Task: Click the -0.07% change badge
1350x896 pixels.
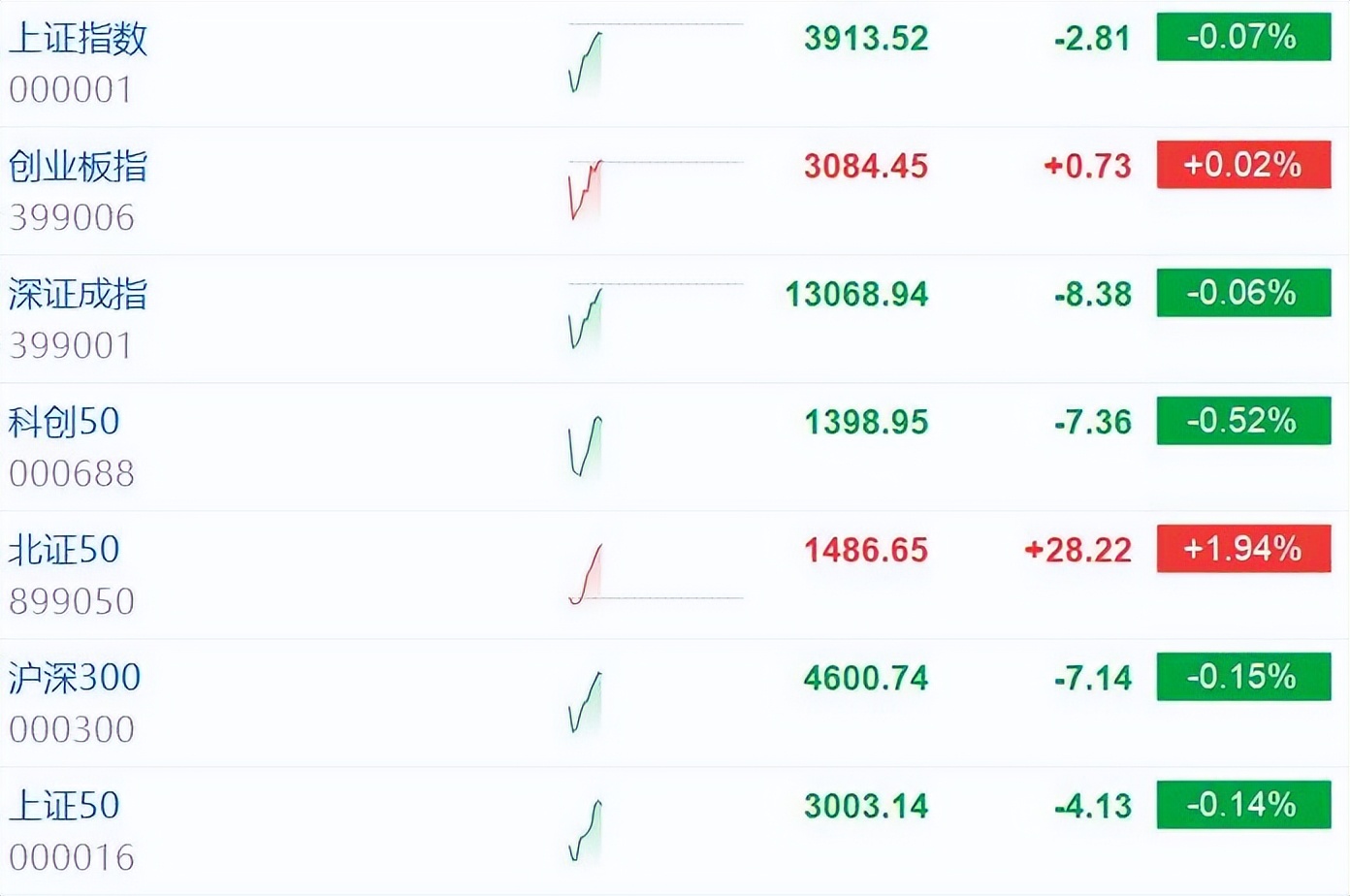Action: tap(1242, 40)
